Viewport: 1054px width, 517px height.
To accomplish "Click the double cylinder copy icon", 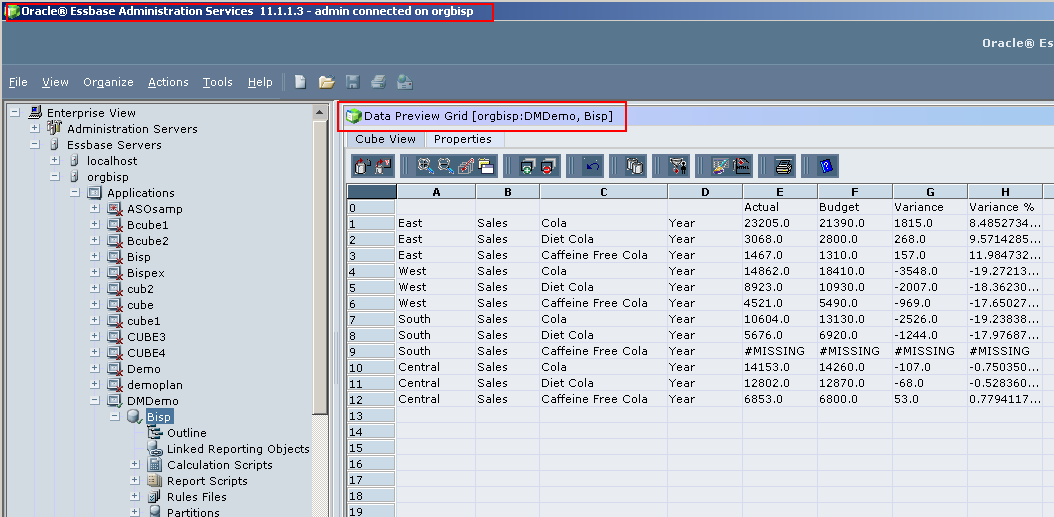I will click(634, 166).
